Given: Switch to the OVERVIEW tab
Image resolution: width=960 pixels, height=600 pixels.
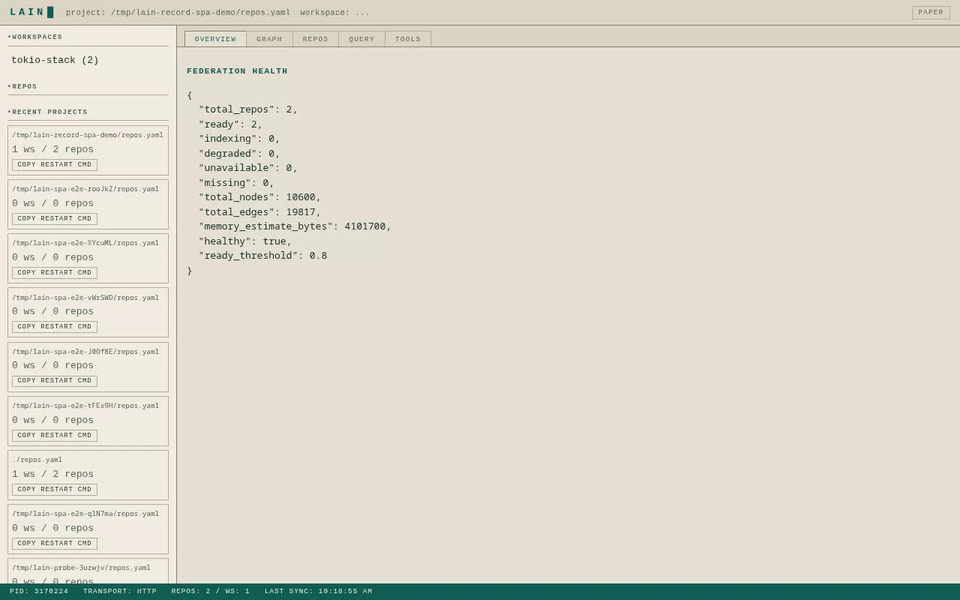Looking at the screenshot, I should point(216,39).
